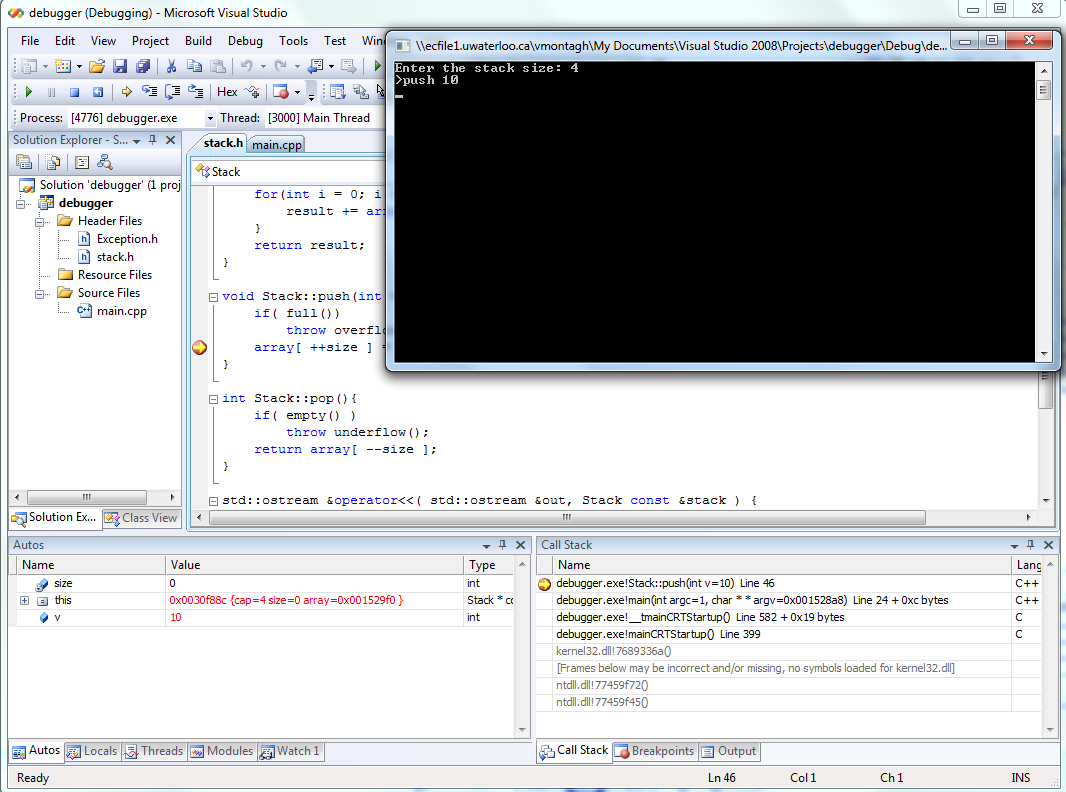Click the breakpoint marker in editor margin
Image resolution: width=1066 pixels, height=792 pixels.
click(x=199, y=347)
